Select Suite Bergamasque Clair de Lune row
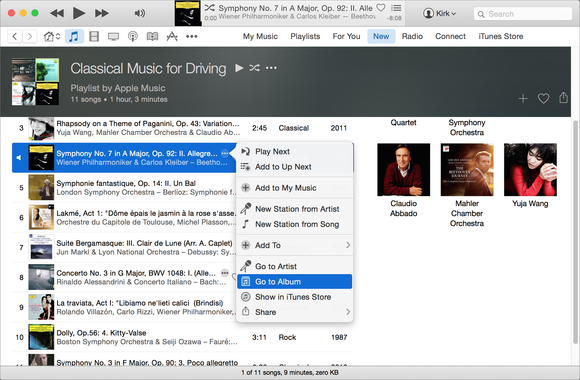 [124, 248]
